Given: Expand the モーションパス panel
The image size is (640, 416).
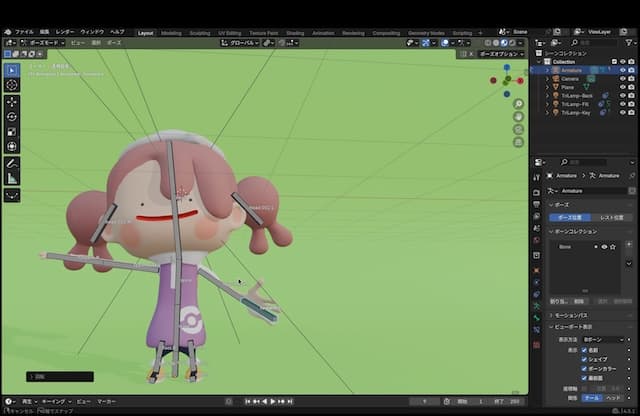Looking at the screenshot, I should click(x=579, y=315).
